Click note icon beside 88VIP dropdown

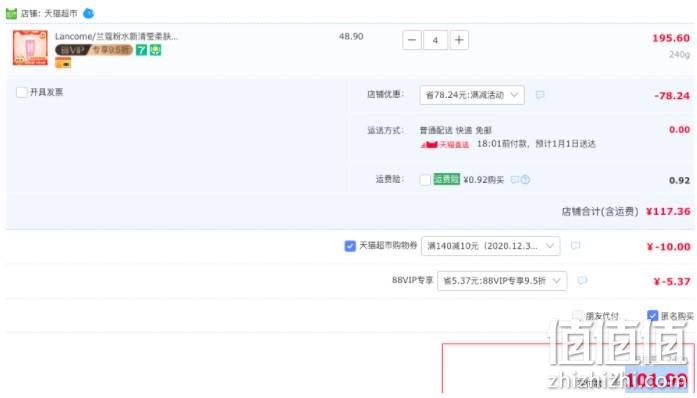pyautogui.click(x=582, y=281)
